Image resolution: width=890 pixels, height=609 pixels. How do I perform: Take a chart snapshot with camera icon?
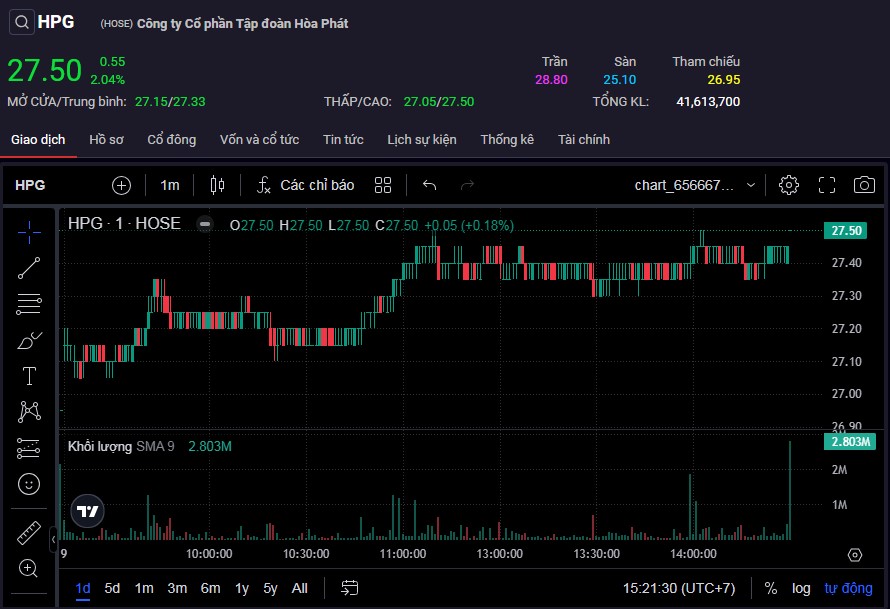tap(864, 185)
